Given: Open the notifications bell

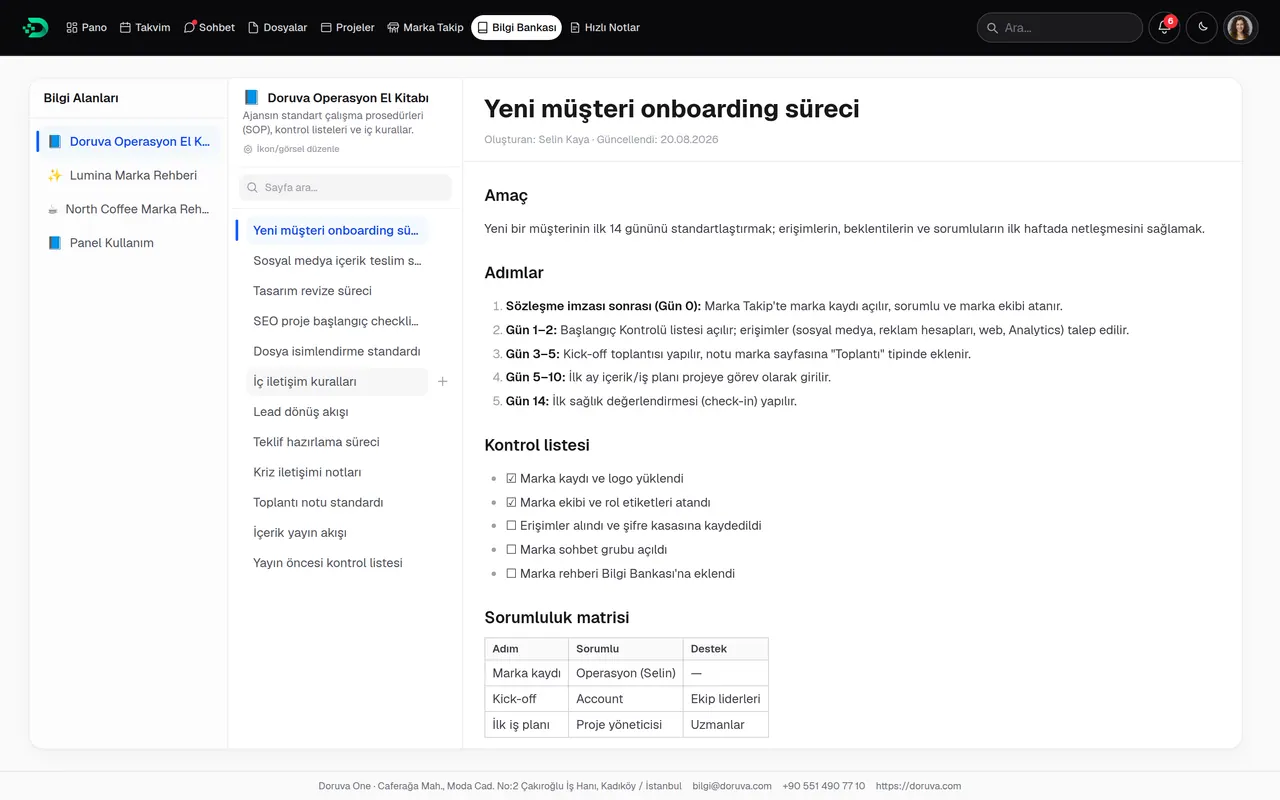Looking at the screenshot, I should tap(1164, 28).
